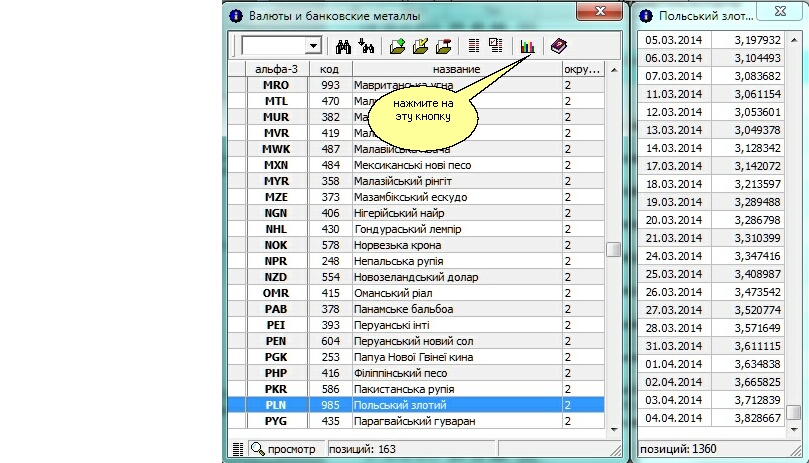Image resolution: width=809 pixels, height=463 pixels.
Task: Click the grid icon in the status bar
Action: pos(238,449)
